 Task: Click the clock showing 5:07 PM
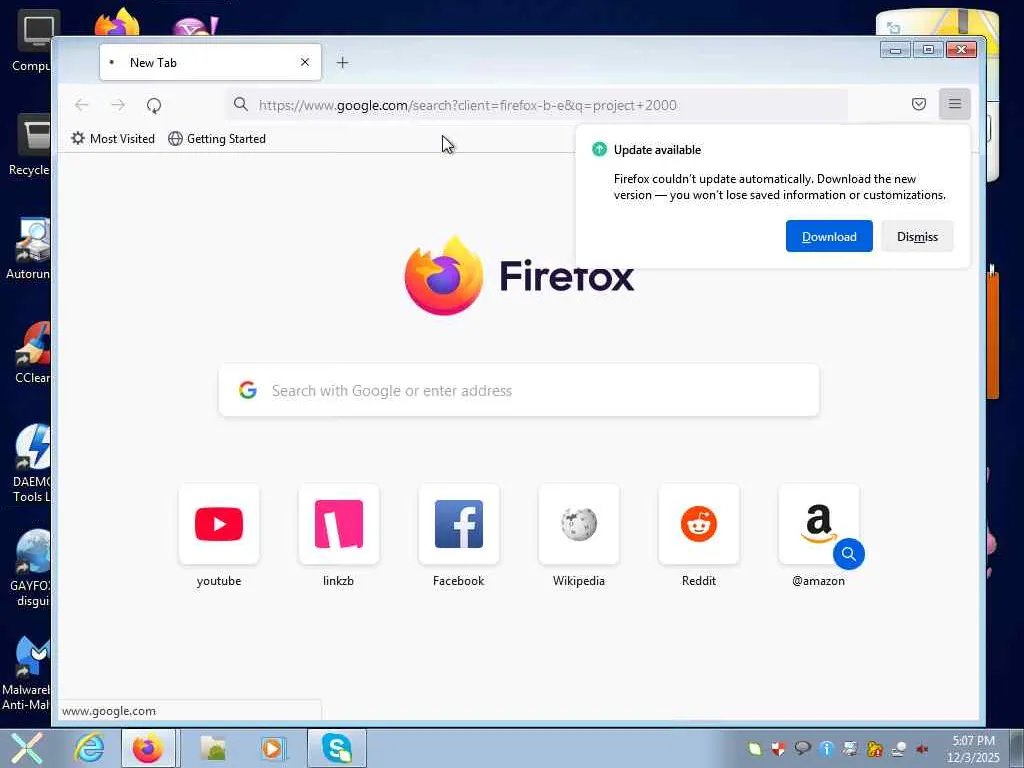point(974,748)
